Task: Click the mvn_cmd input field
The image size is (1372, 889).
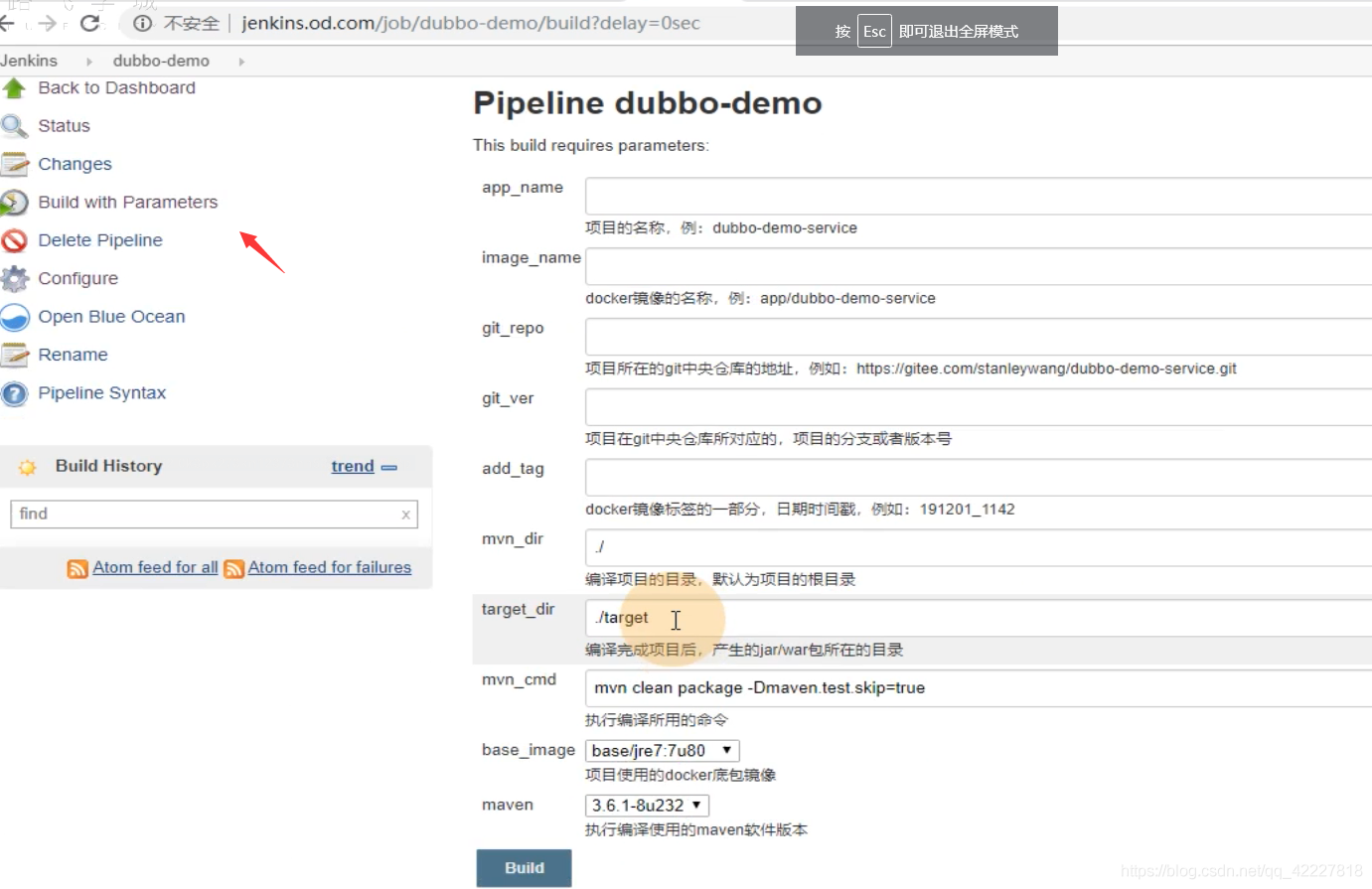Action: (979, 689)
